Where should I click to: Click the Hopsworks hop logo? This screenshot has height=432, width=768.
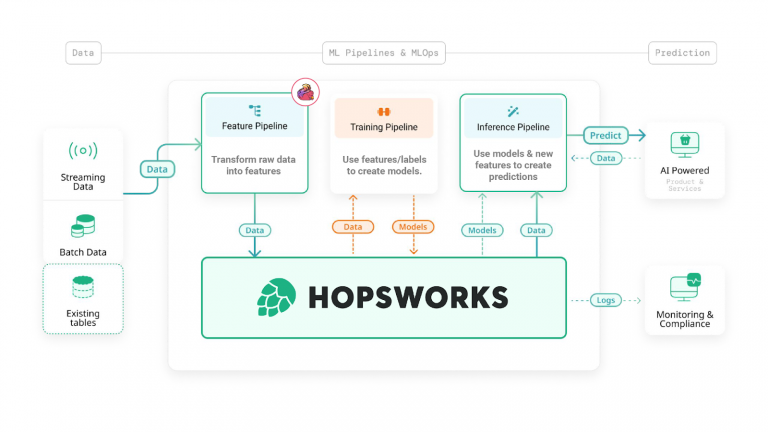276,297
